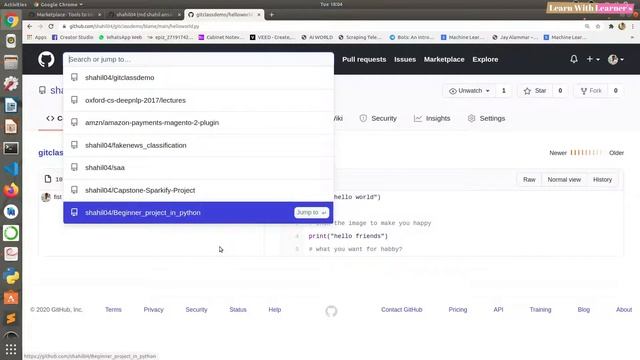Viewport: 640px width, 360px height.
Task: Click the Jump to button
Action: click(311, 212)
